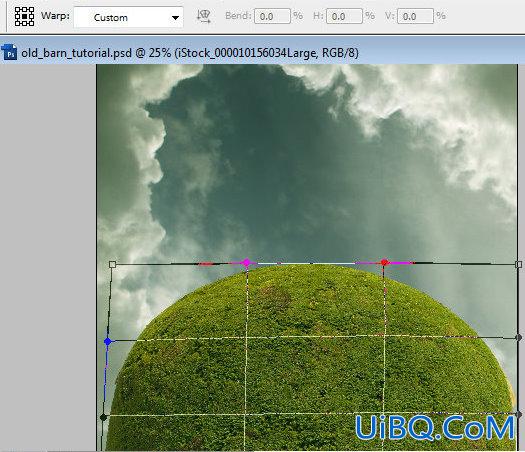
Task: Click the blue warp handle on the left edge
Action: [107, 342]
